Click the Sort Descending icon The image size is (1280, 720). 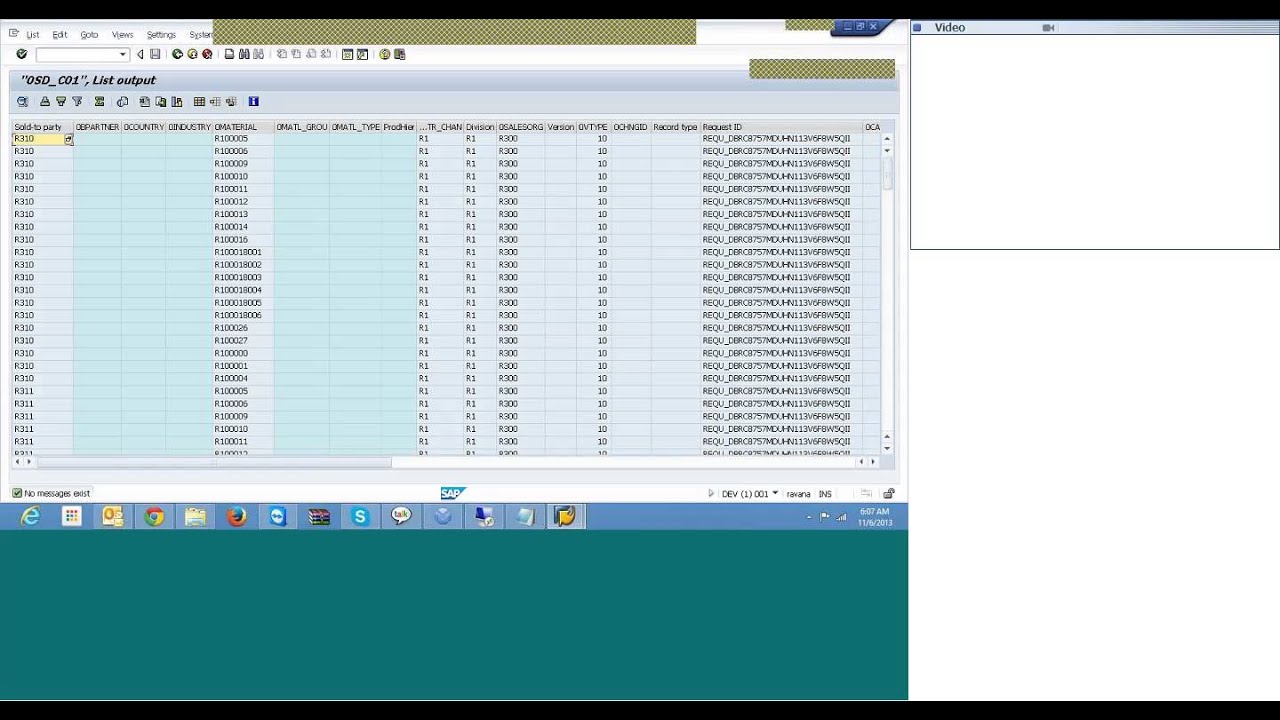tap(61, 101)
